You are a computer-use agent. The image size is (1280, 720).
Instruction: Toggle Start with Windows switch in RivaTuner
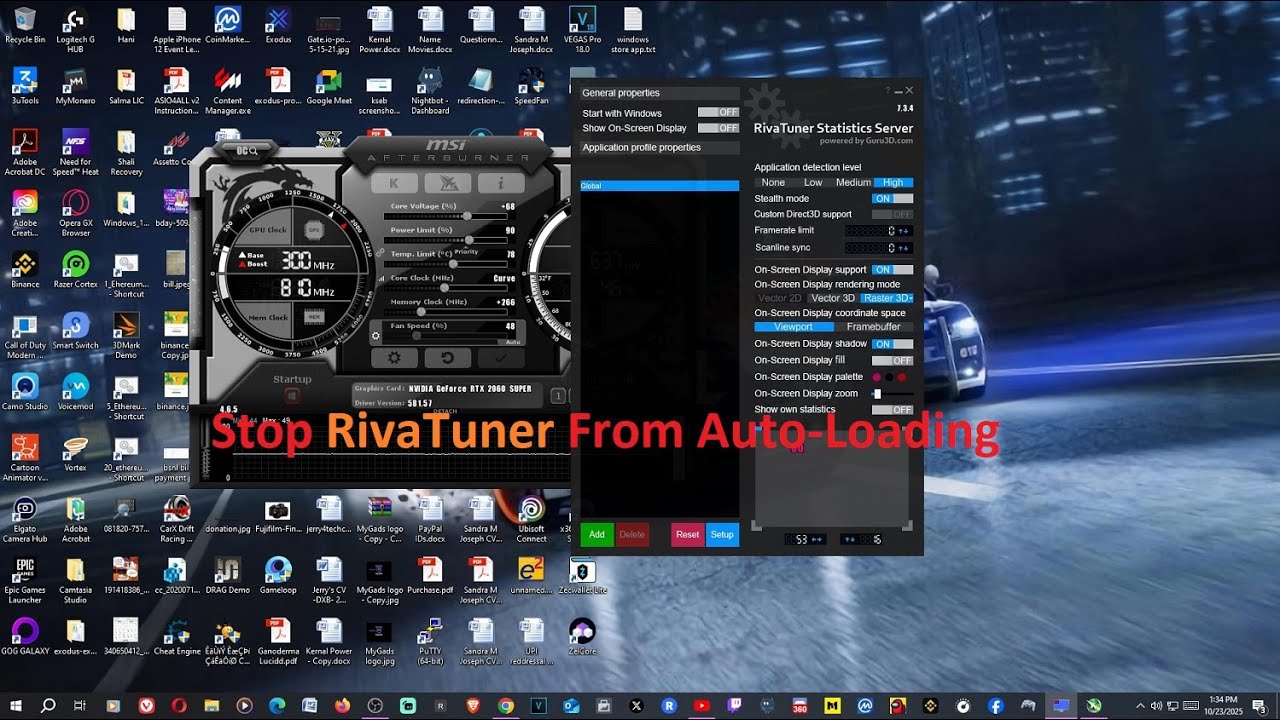718,113
